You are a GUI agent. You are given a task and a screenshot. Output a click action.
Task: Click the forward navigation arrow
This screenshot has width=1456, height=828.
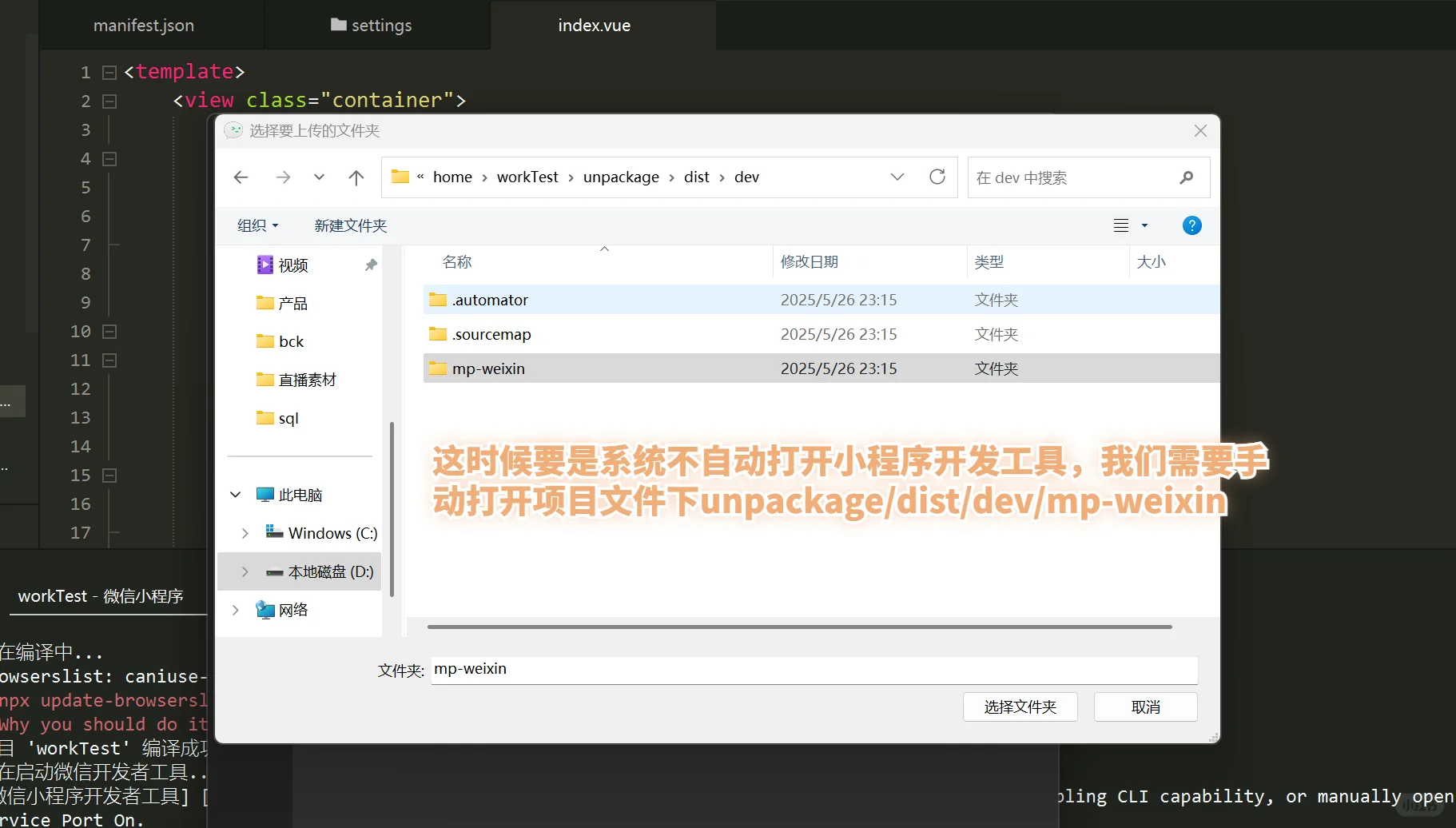(x=283, y=177)
